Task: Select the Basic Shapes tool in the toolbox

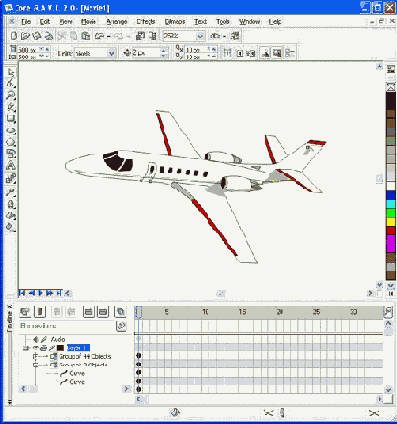Action: tap(11, 154)
